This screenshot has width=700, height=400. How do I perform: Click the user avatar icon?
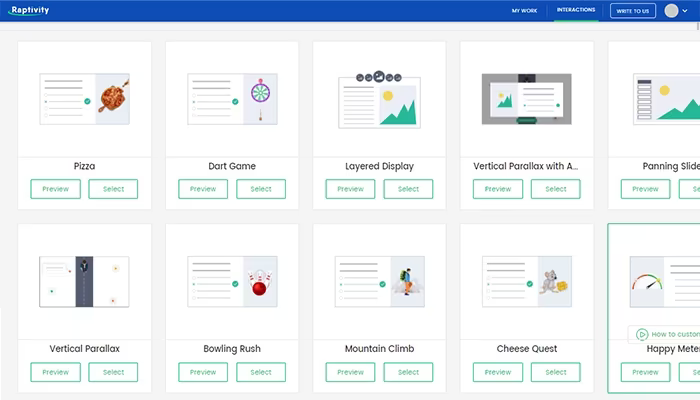coord(671,11)
